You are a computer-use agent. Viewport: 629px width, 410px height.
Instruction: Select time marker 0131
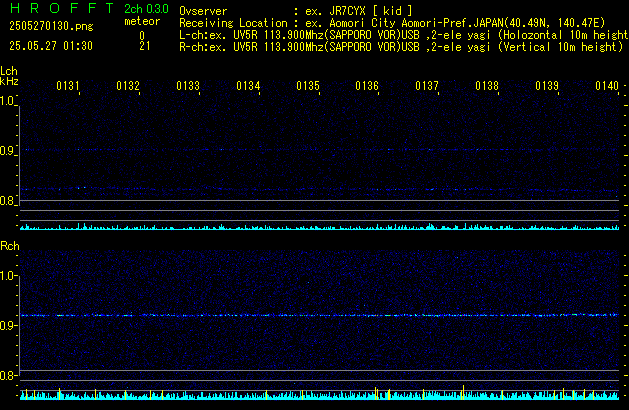click(x=68, y=86)
